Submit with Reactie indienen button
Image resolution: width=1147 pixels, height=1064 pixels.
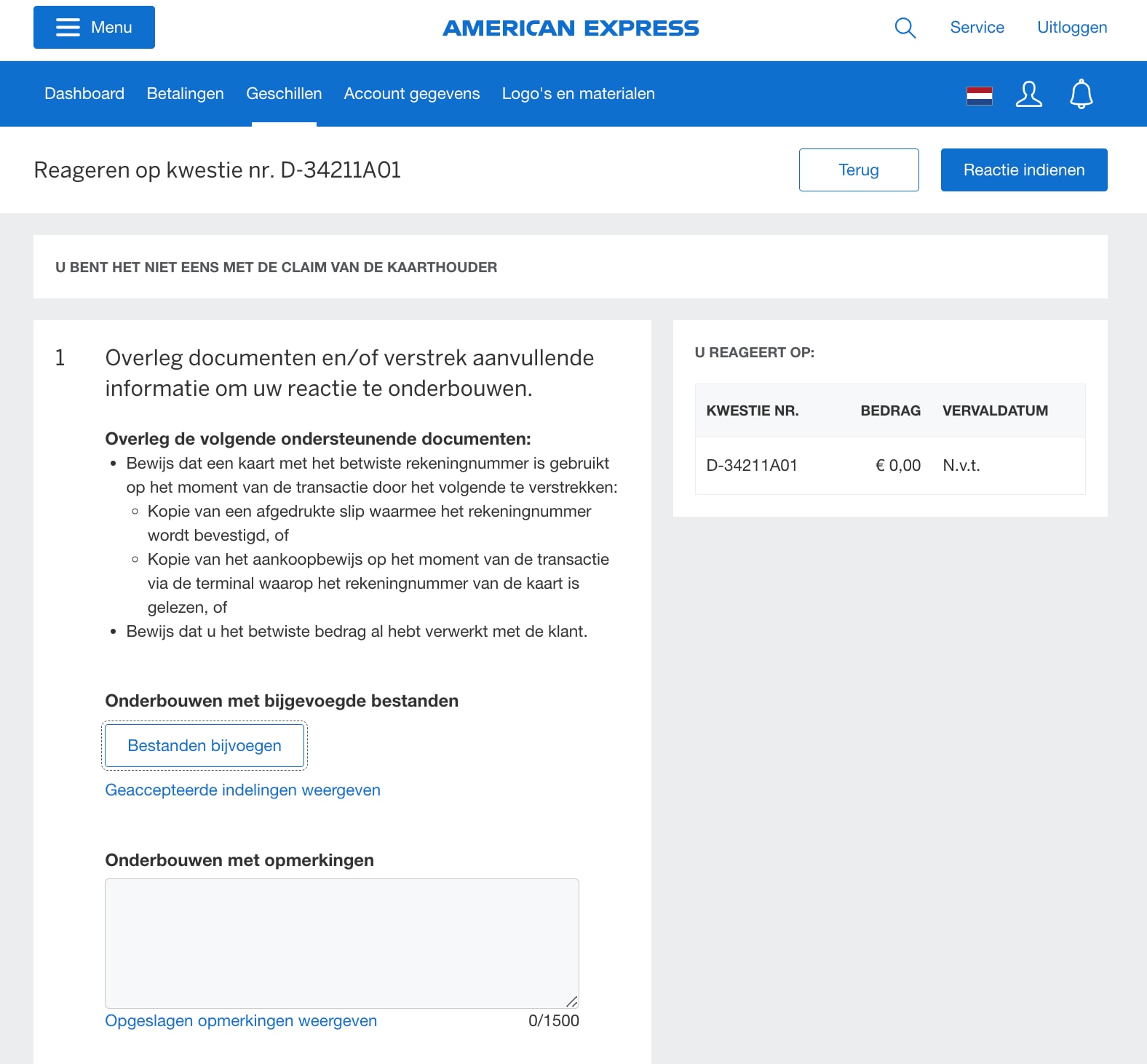(1023, 170)
